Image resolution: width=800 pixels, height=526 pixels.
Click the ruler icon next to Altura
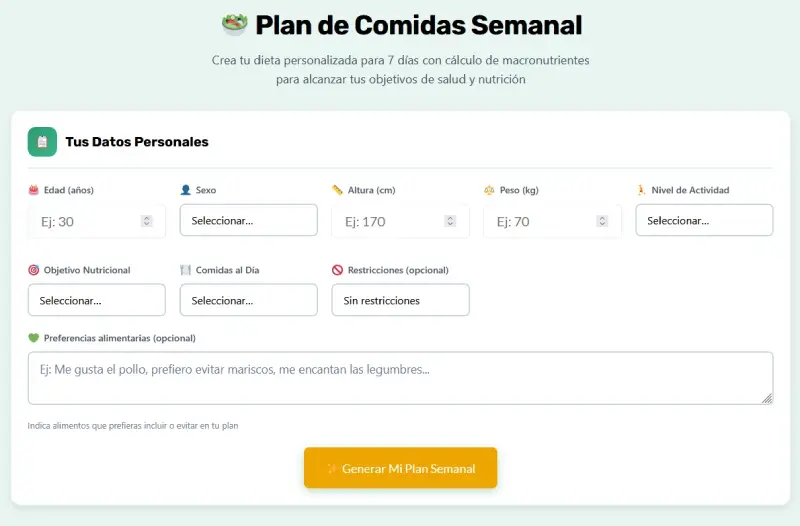pos(337,190)
